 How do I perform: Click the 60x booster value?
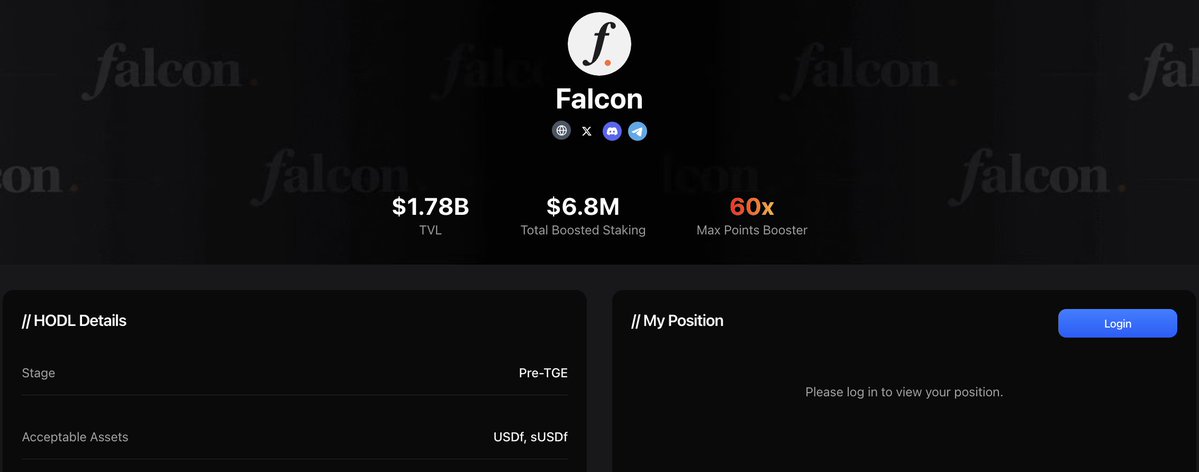point(752,207)
